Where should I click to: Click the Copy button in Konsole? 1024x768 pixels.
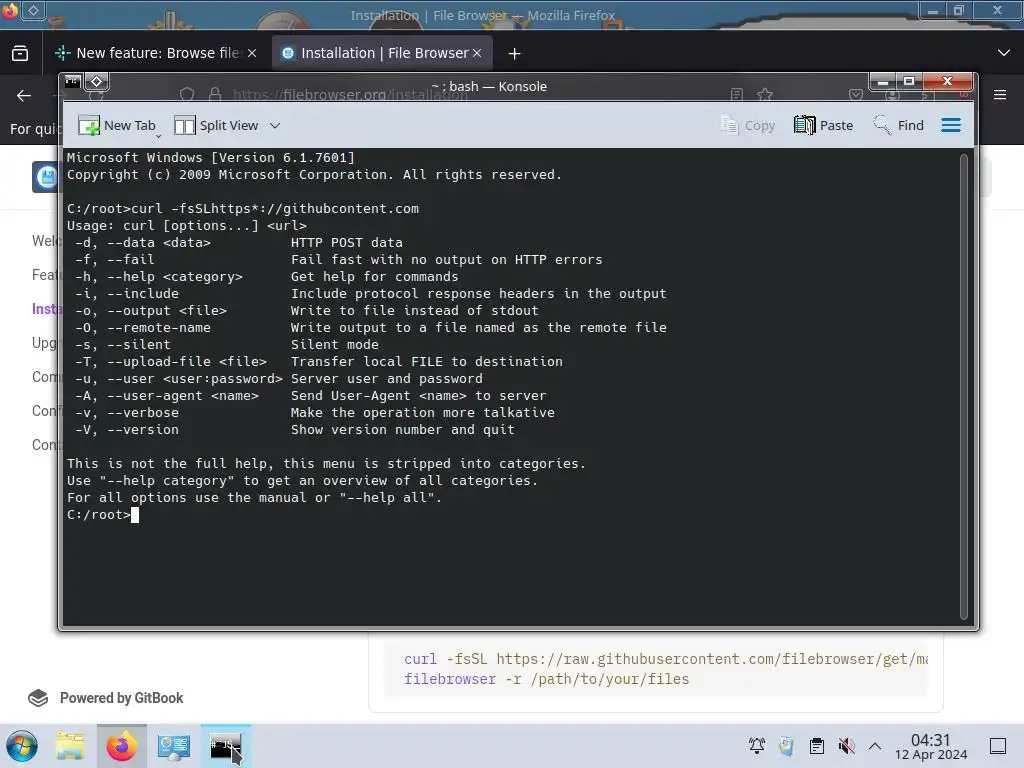coord(748,125)
